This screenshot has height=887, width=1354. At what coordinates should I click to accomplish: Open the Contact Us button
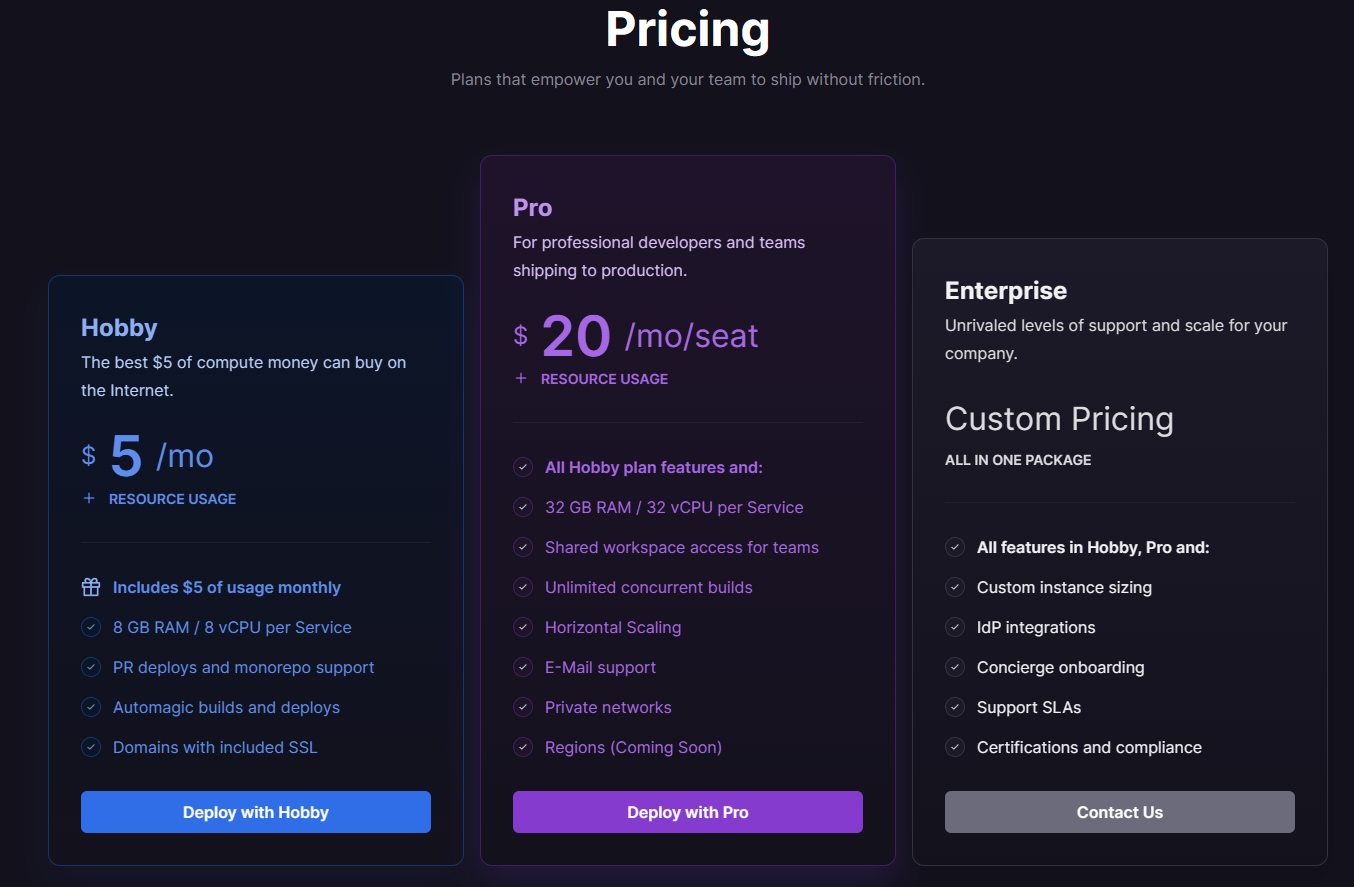point(1120,812)
